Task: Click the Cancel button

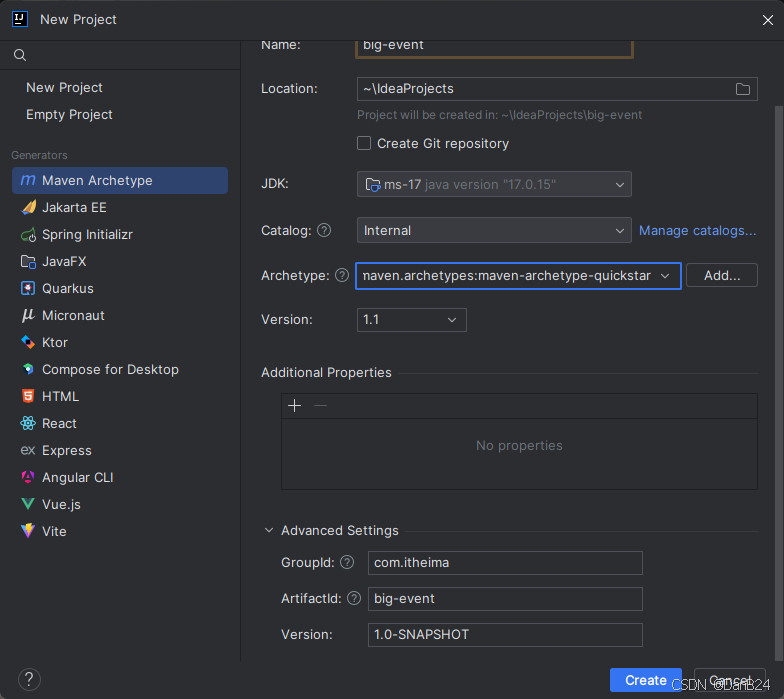Action: point(730,680)
